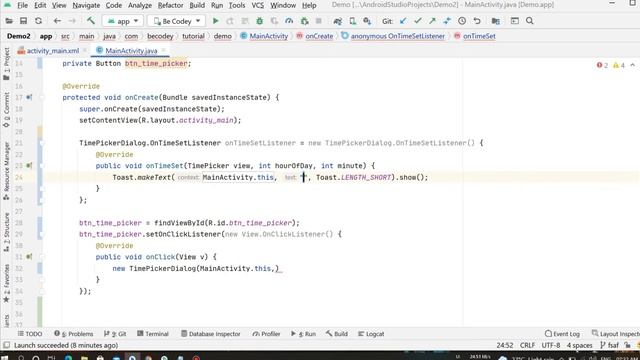Click the Git rollback undo icon
The width and height of the screenshot is (640, 360).
click(x=477, y=21)
